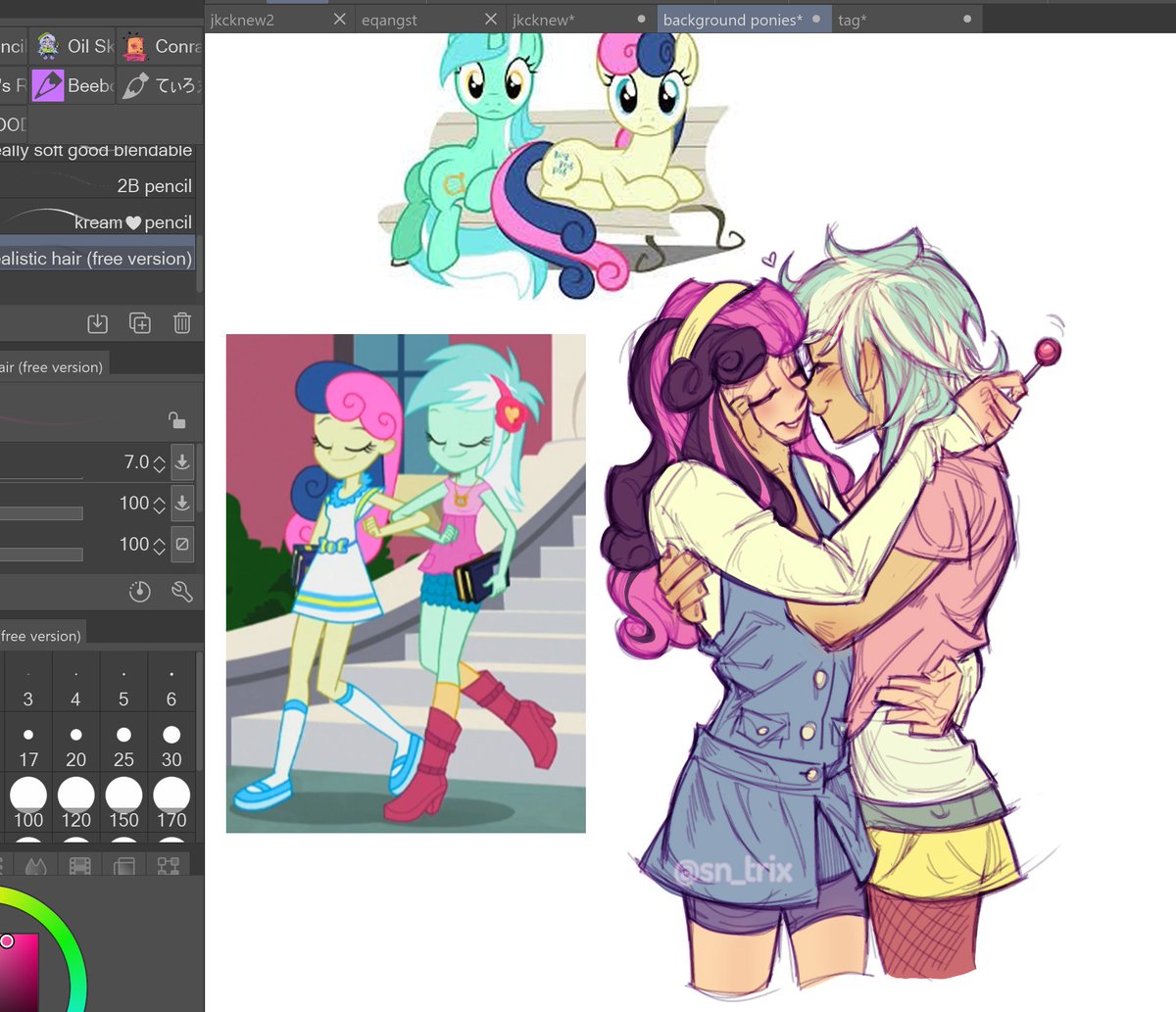This screenshot has width=1176, height=1012.
Task: Click the delete sub tool trash icon
Action: pos(181,322)
